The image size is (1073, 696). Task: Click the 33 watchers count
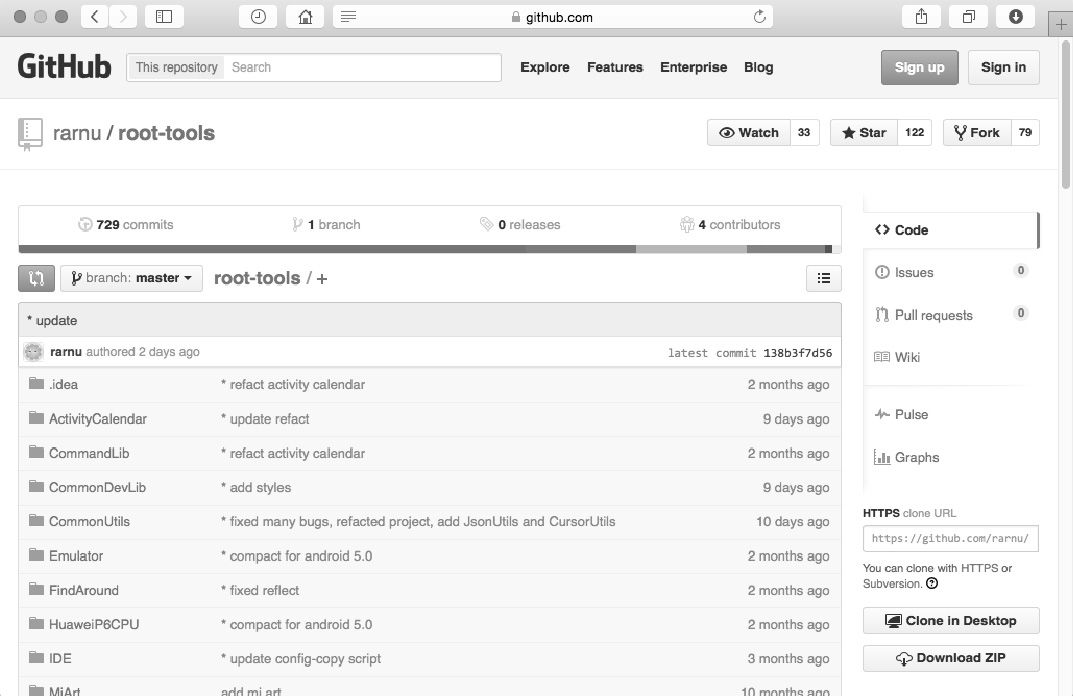click(804, 133)
